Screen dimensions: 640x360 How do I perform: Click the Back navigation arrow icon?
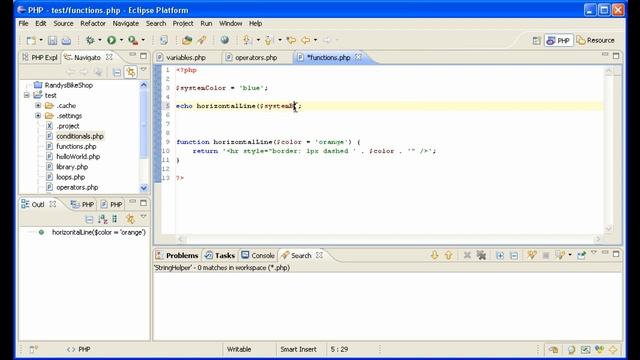305,40
